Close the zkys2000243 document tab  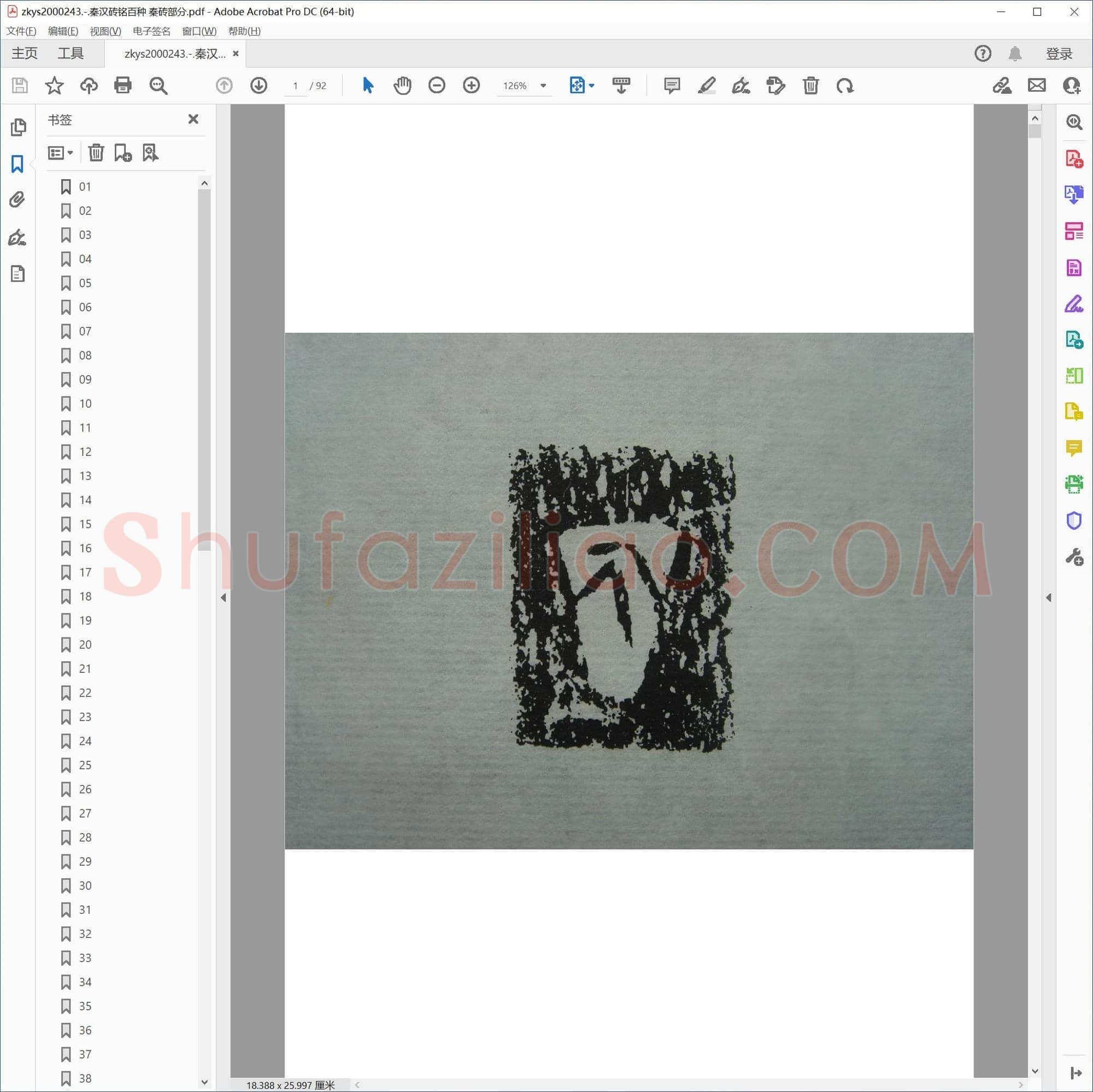click(x=236, y=54)
